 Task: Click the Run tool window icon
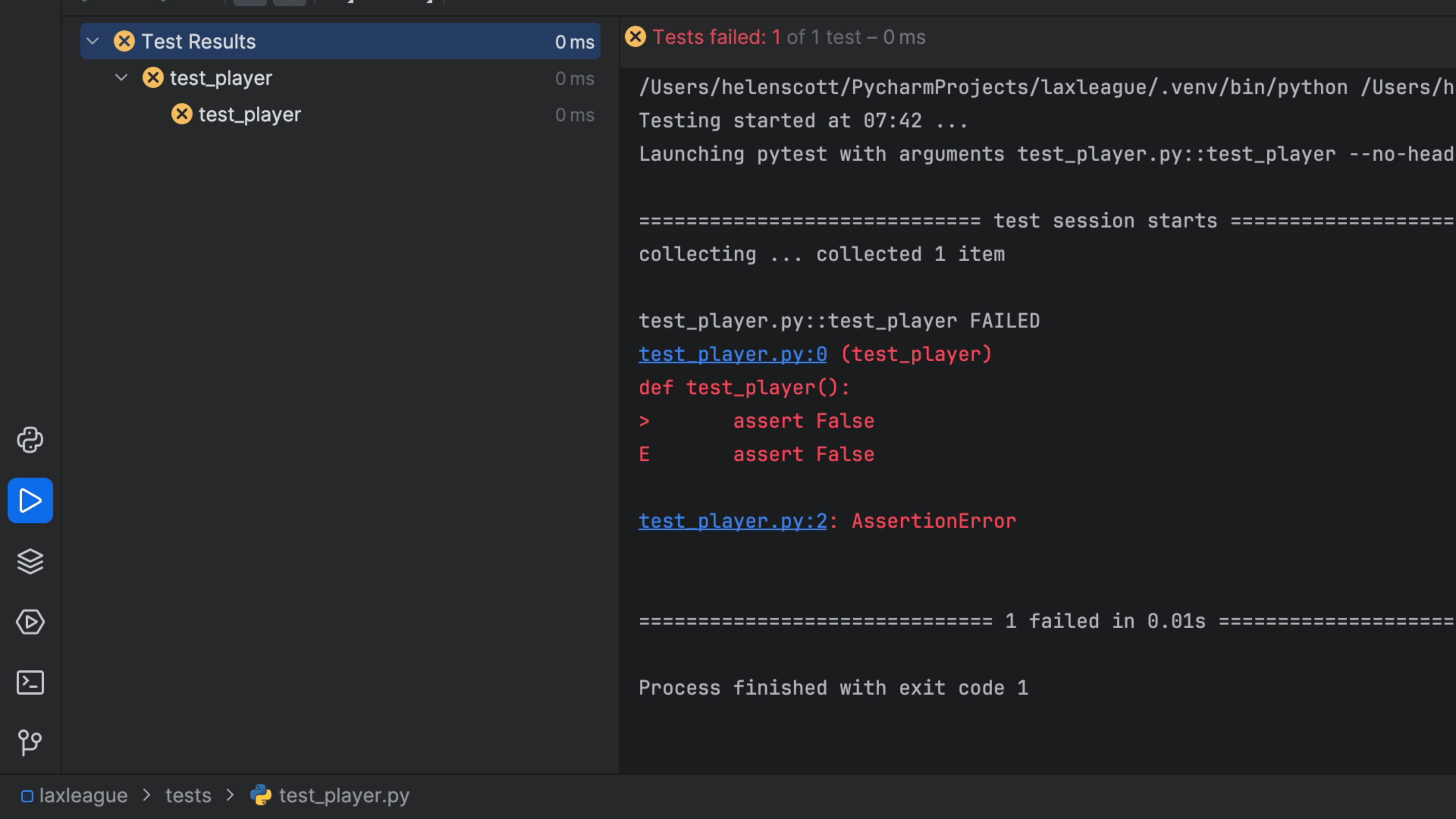(x=30, y=500)
